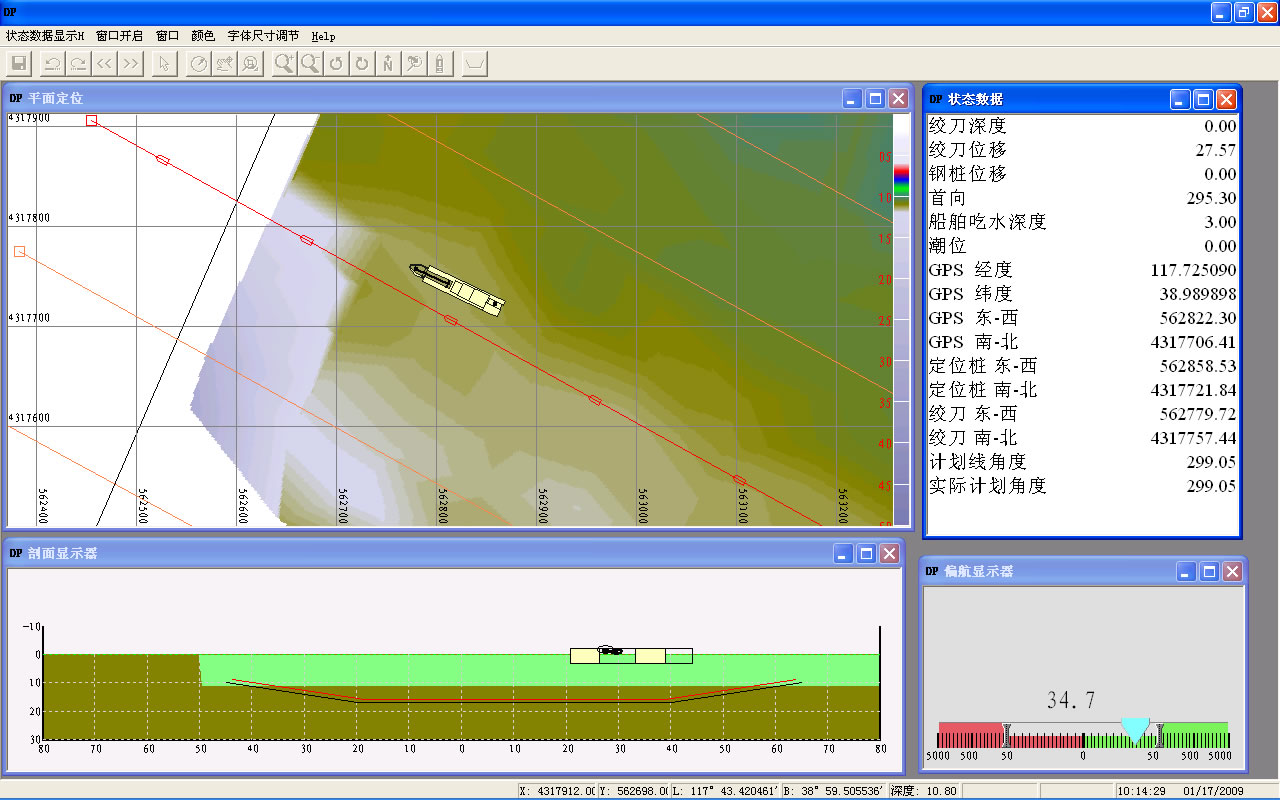Click the Zoom Out magnifier icon
The height and width of the screenshot is (800, 1280).
pos(311,64)
